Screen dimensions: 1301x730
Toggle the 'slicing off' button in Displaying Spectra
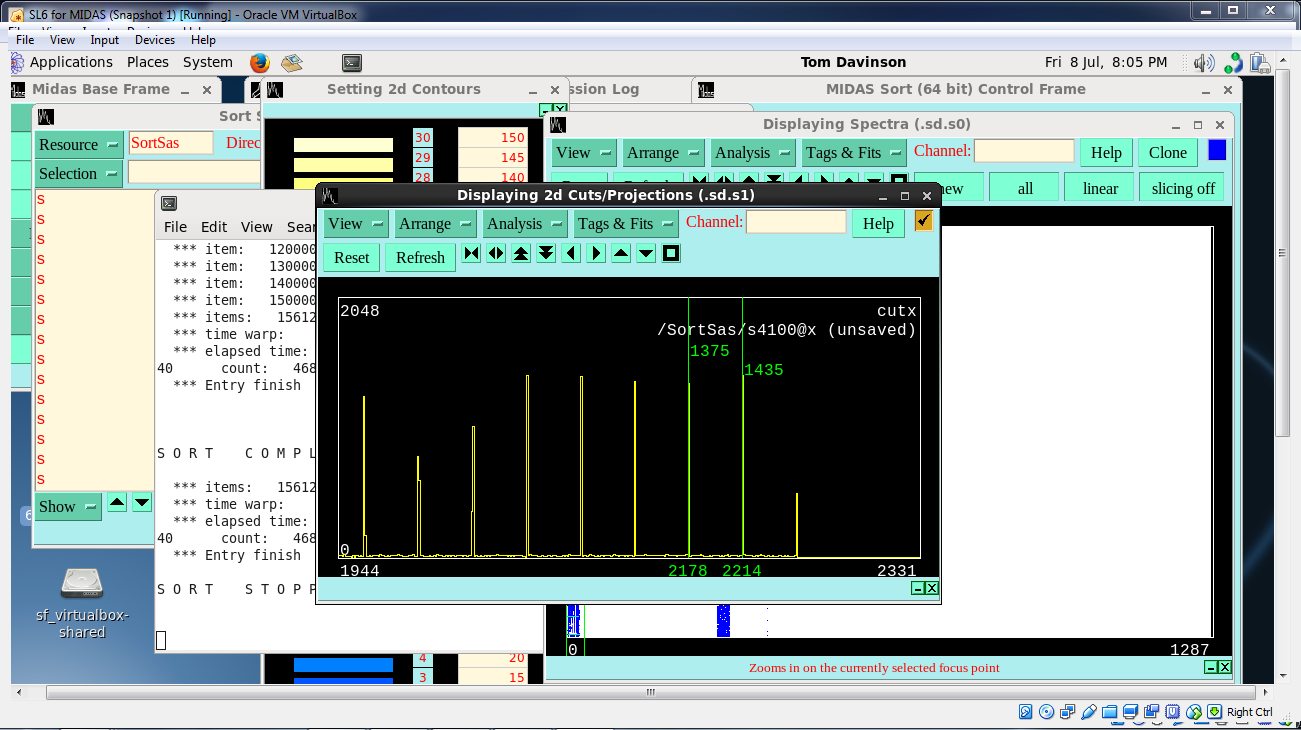(x=1183, y=188)
